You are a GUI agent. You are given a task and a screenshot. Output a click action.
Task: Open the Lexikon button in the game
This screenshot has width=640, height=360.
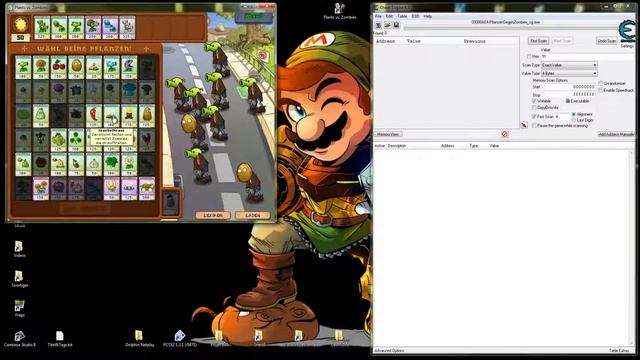point(213,215)
